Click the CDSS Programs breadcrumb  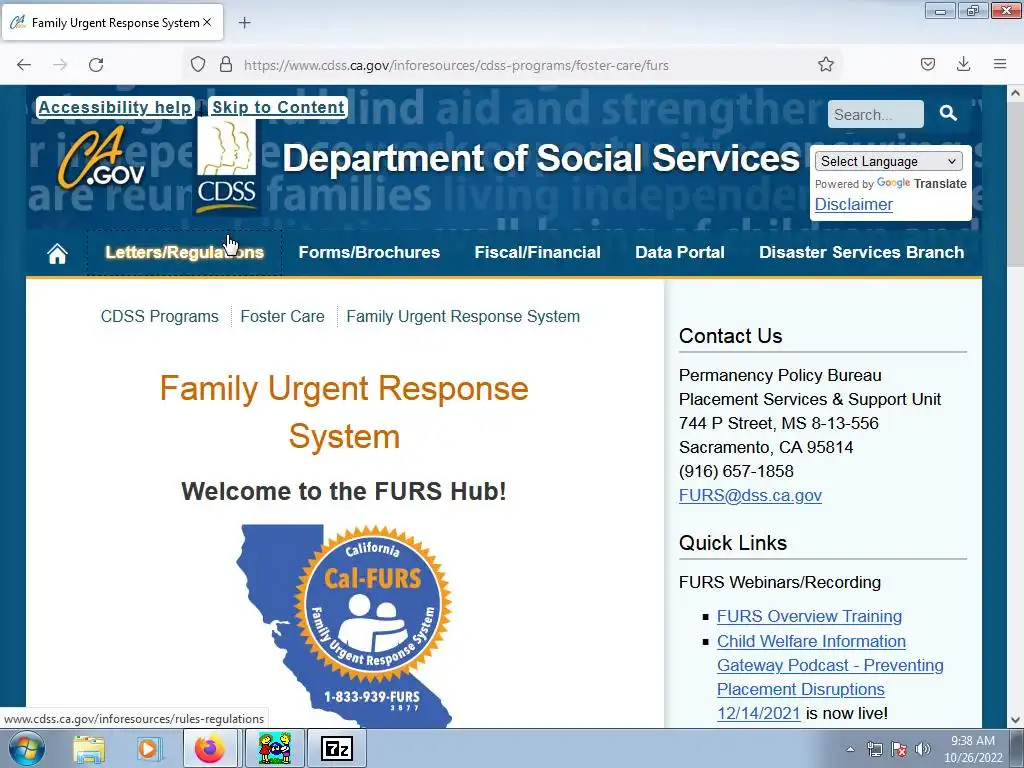coord(159,316)
